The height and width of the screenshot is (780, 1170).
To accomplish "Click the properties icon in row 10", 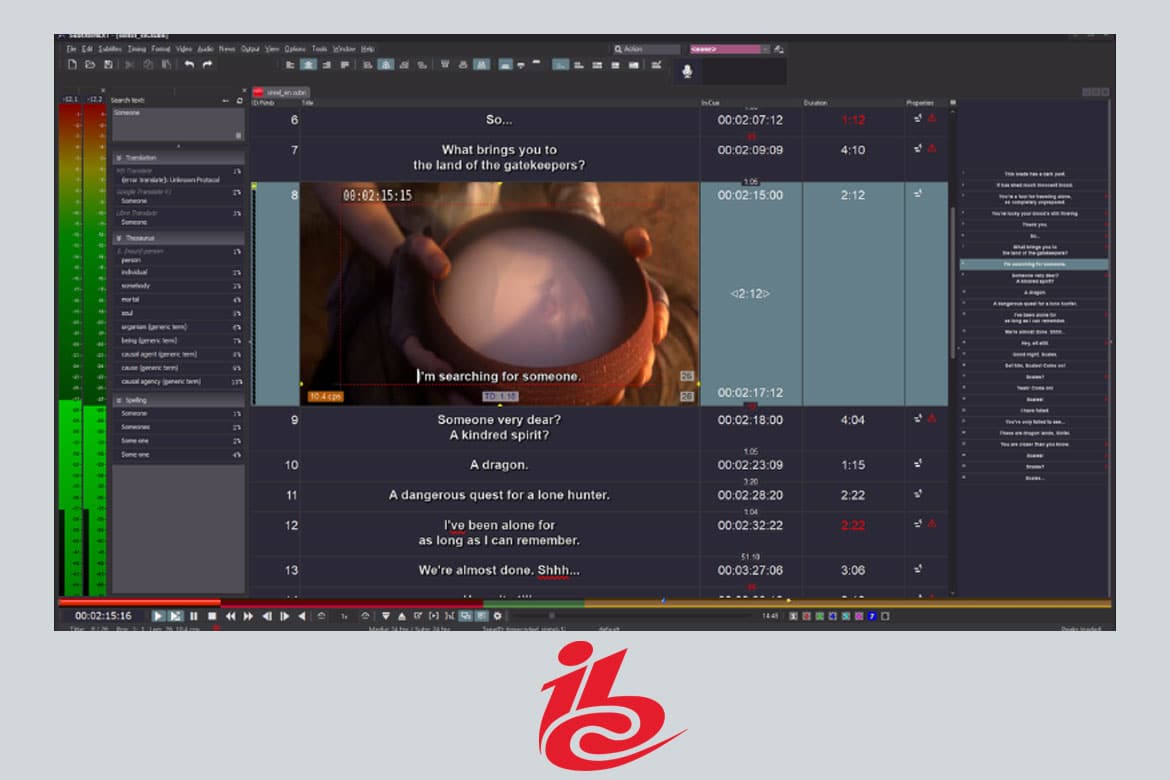I will pyautogui.click(x=918, y=464).
